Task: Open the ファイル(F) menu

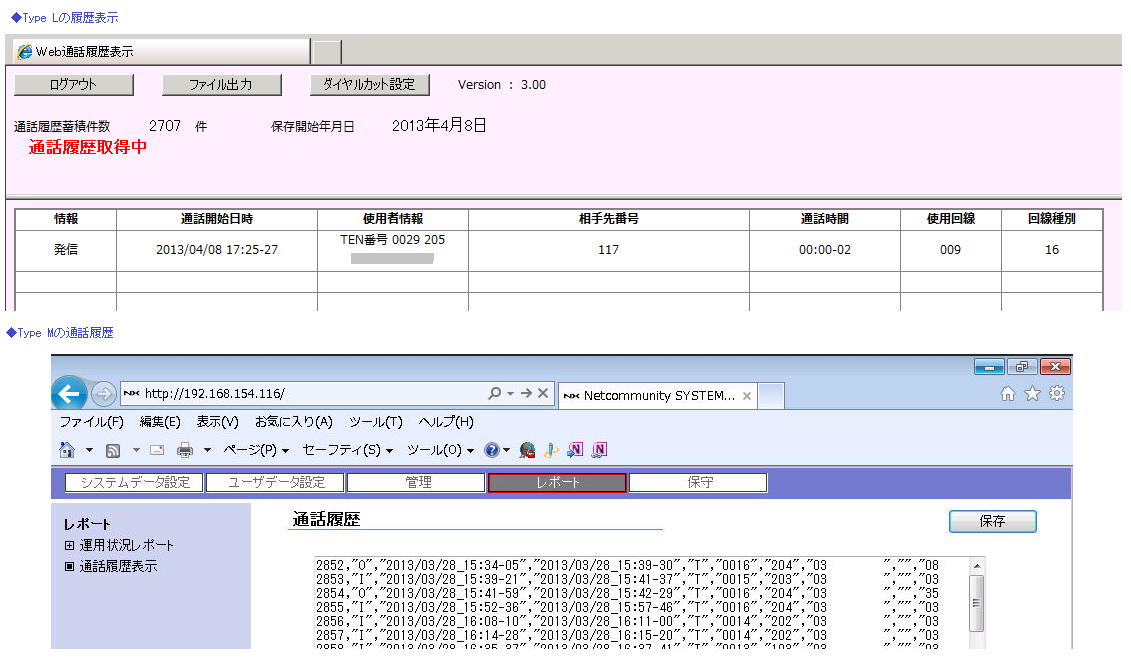Action: point(91,422)
